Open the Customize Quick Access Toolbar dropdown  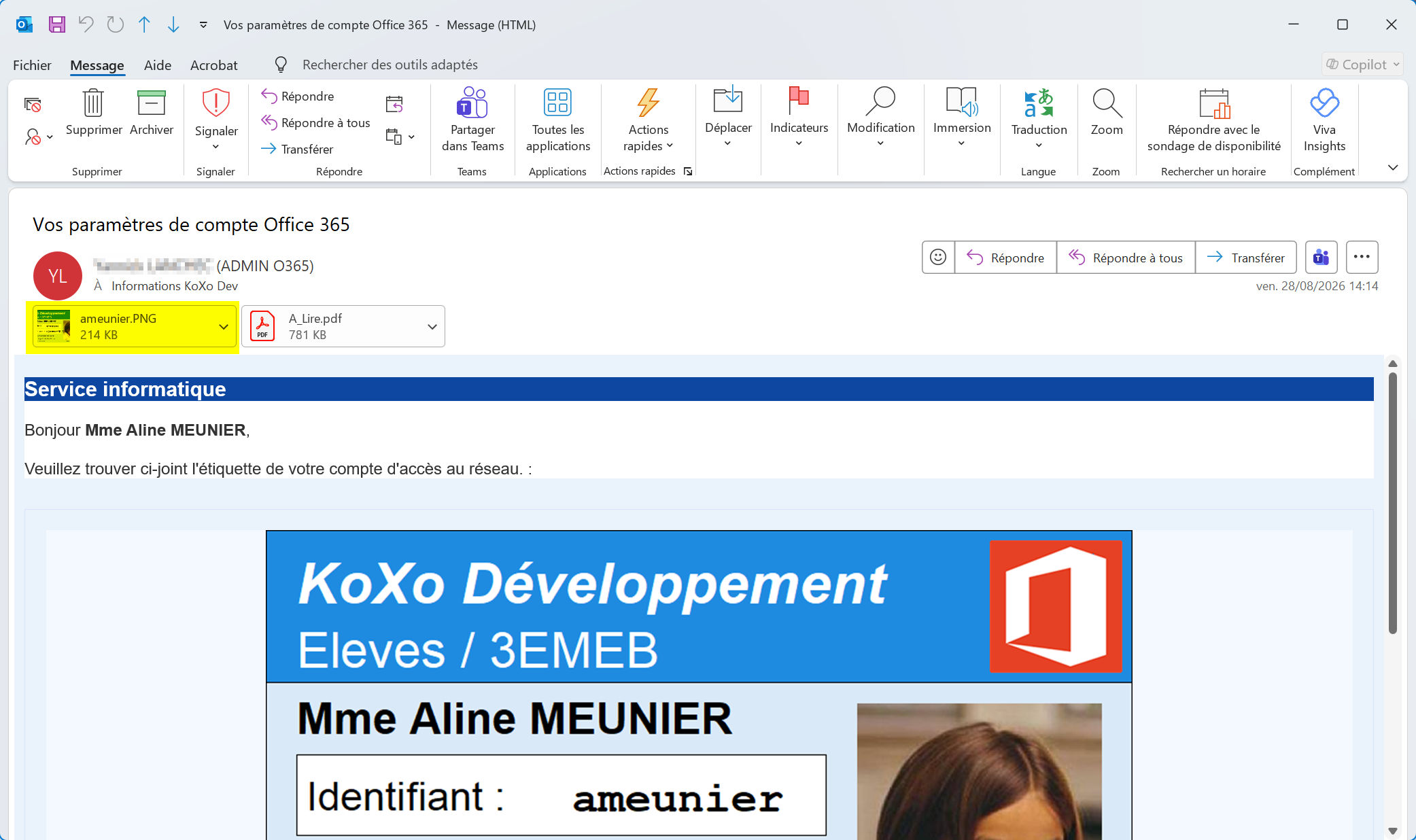click(x=203, y=25)
